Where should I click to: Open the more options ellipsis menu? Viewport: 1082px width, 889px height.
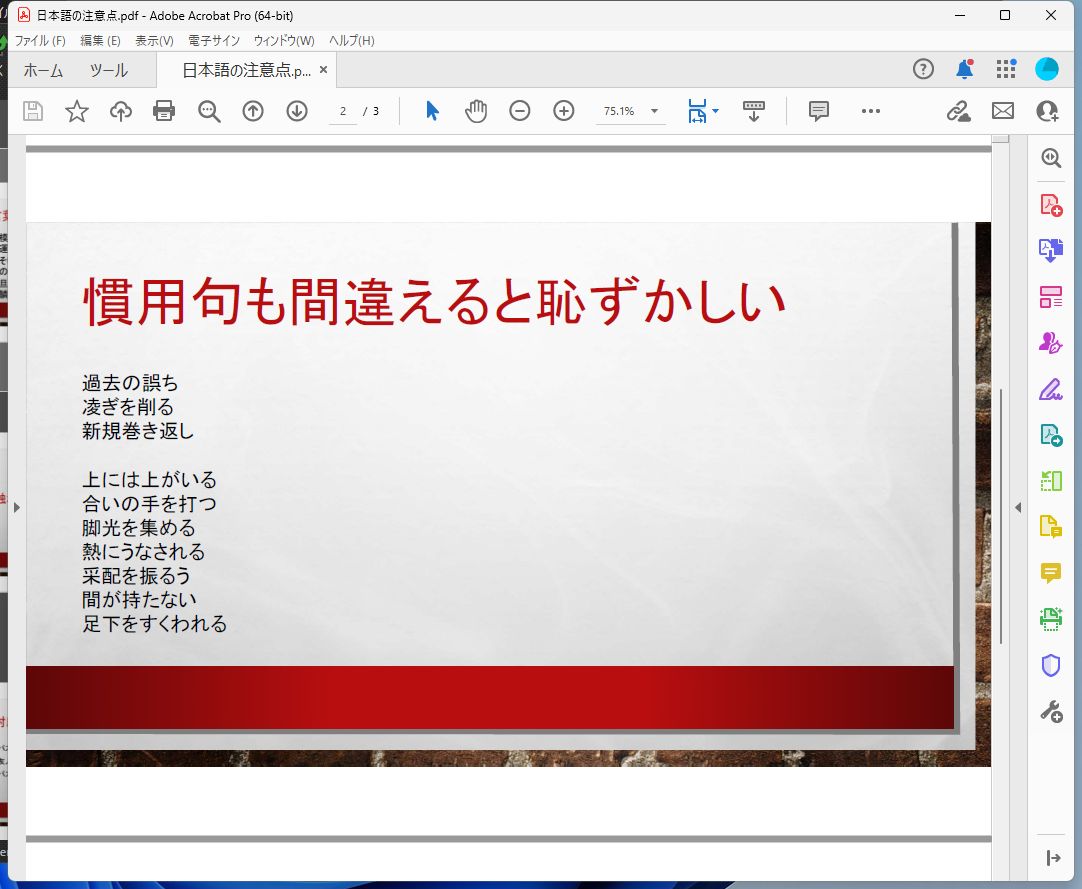[871, 111]
